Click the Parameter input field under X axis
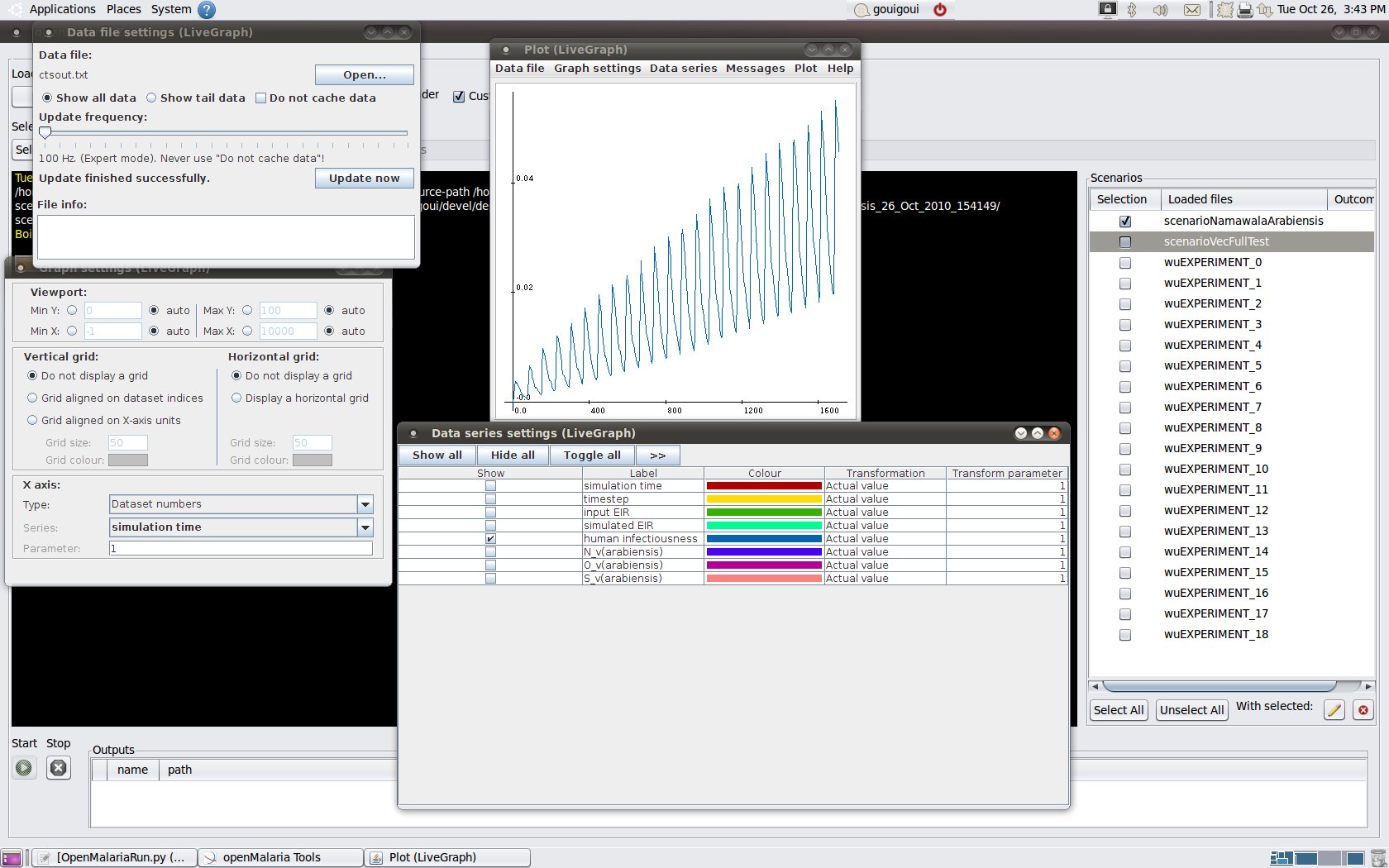This screenshot has width=1389, height=868. pos(241,549)
